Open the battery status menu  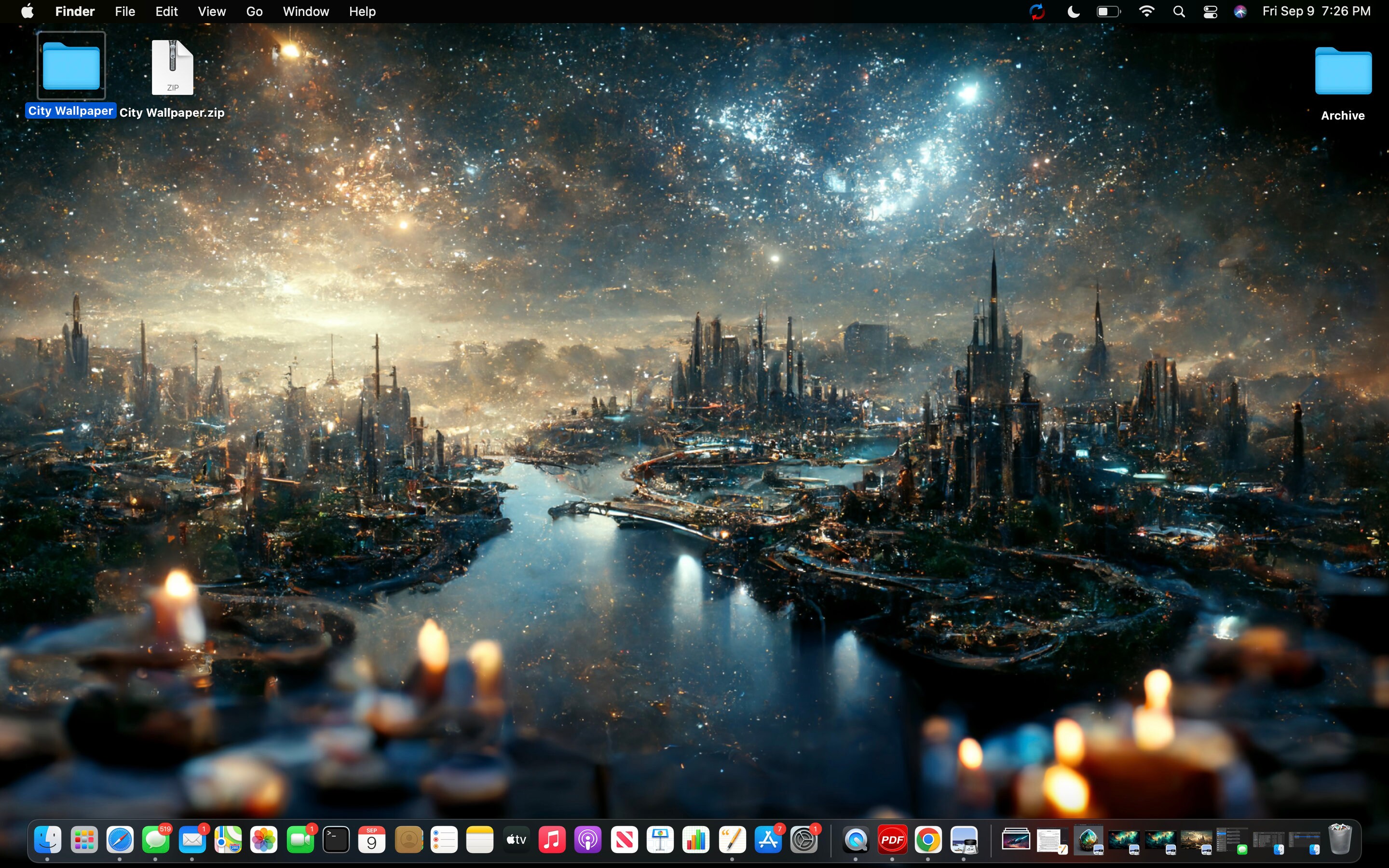pyautogui.click(x=1108, y=11)
